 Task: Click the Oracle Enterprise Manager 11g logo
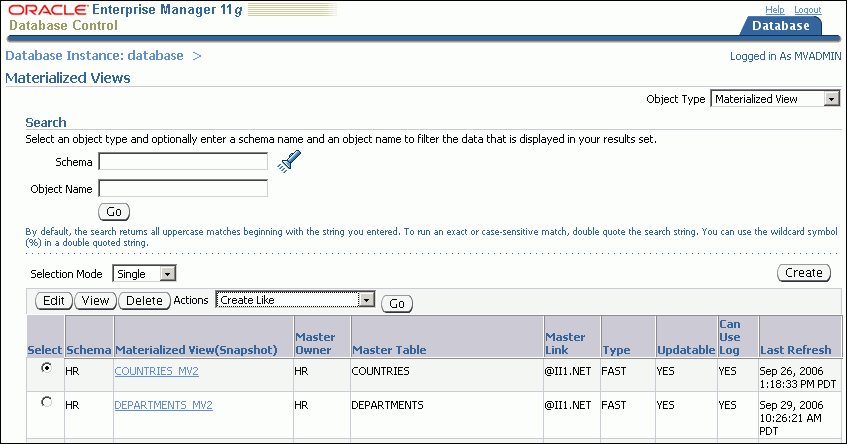[125, 10]
